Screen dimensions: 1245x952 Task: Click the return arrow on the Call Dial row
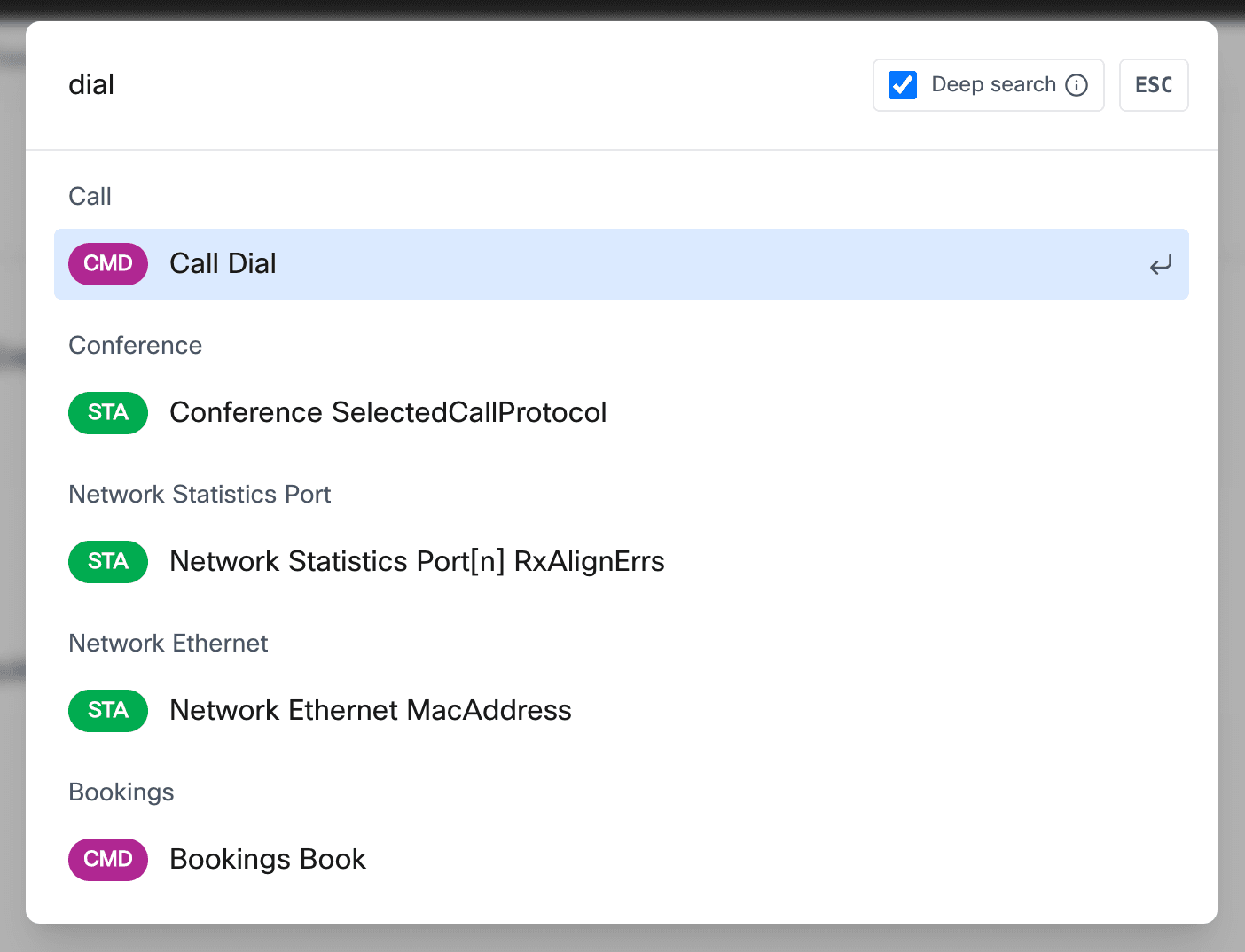[x=1160, y=264]
